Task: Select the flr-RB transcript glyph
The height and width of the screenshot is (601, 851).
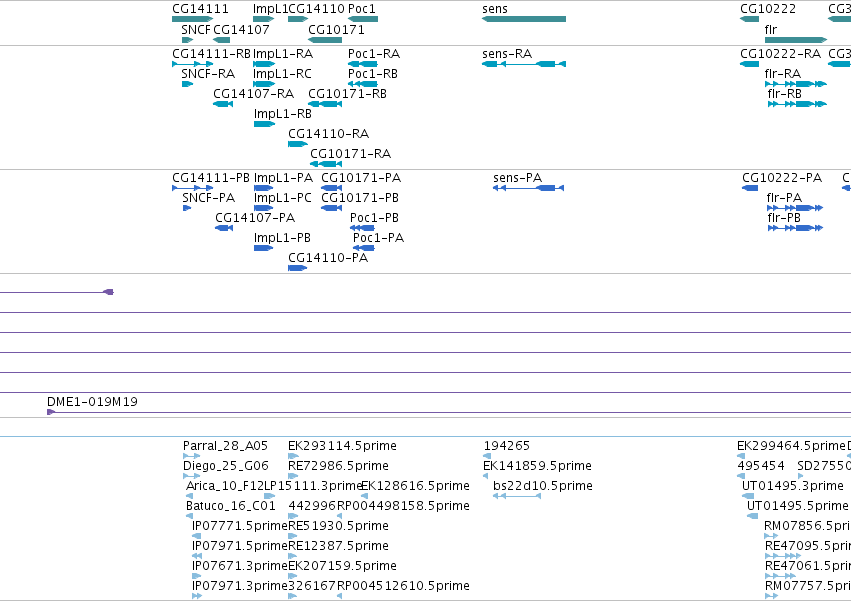Action: click(x=797, y=104)
